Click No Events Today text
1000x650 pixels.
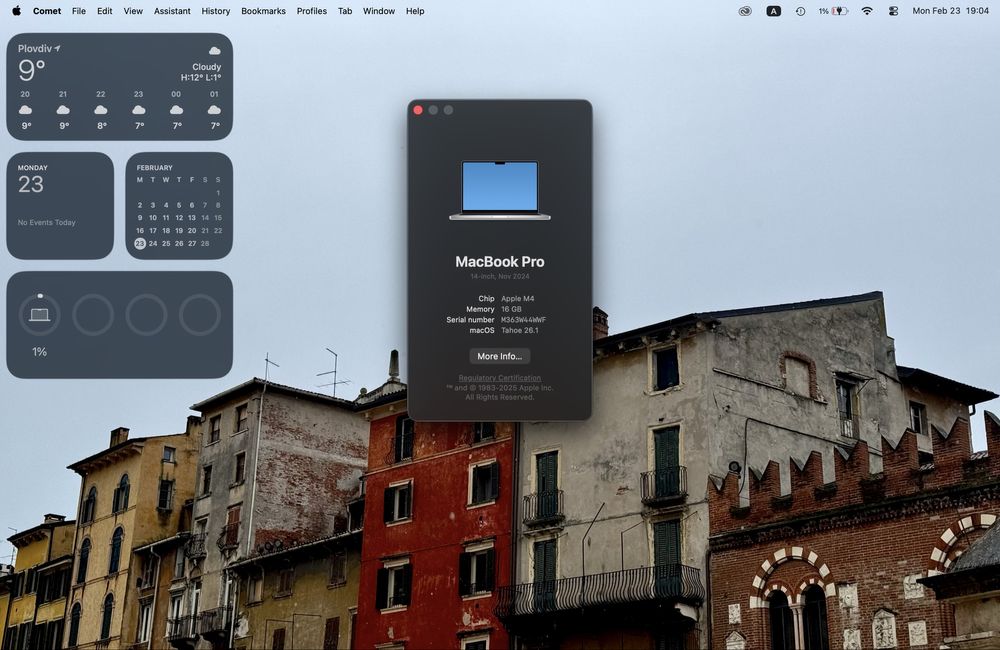pyautogui.click(x=47, y=223)
